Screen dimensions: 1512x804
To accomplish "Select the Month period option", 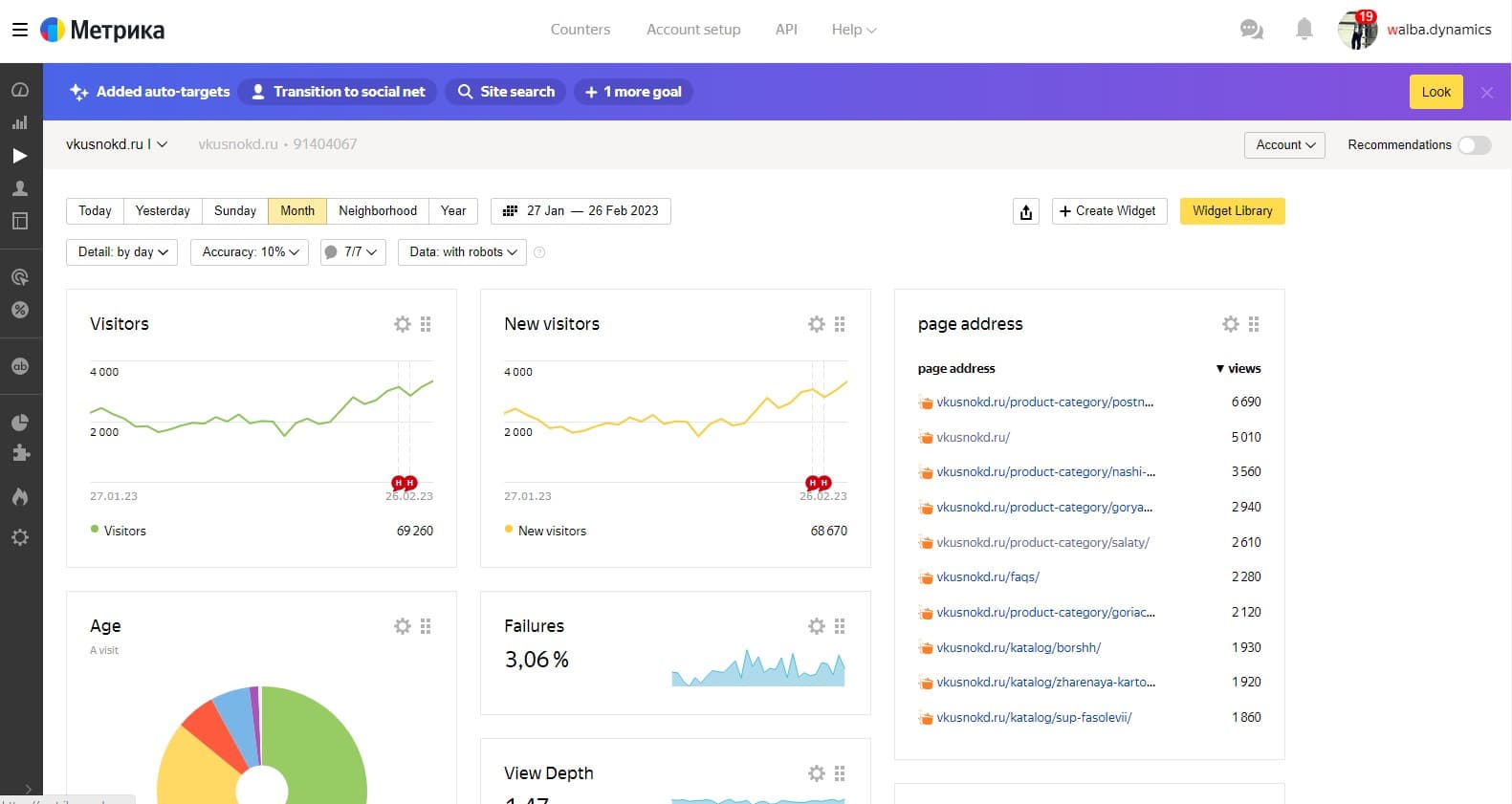I will click(297, 211).
